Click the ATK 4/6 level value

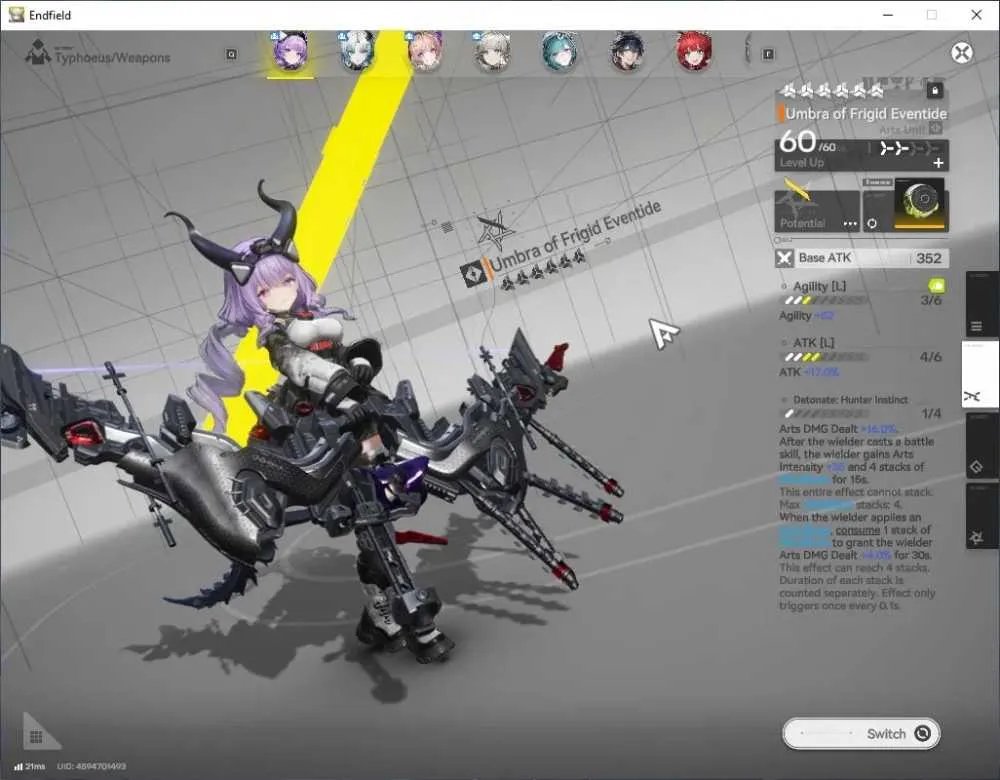pyautogui.click(x=930, y=357)
